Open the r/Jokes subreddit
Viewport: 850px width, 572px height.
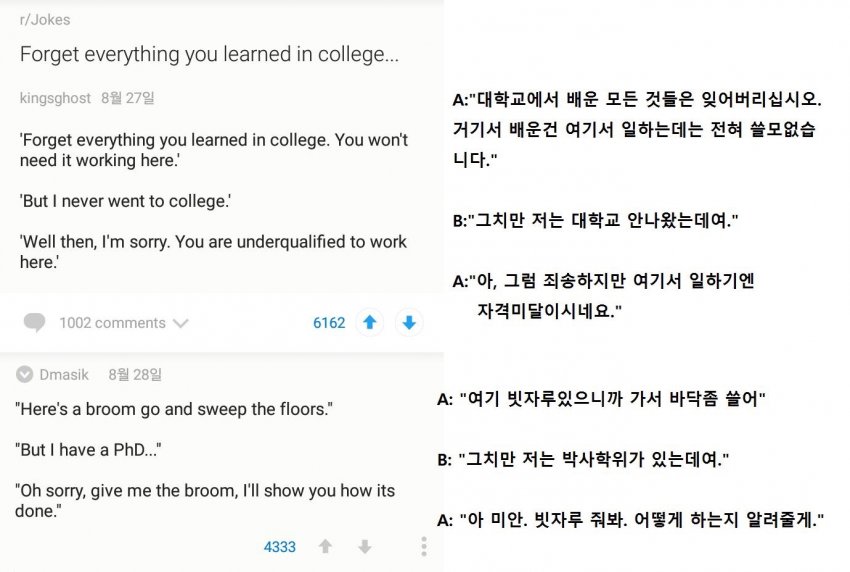45,20
